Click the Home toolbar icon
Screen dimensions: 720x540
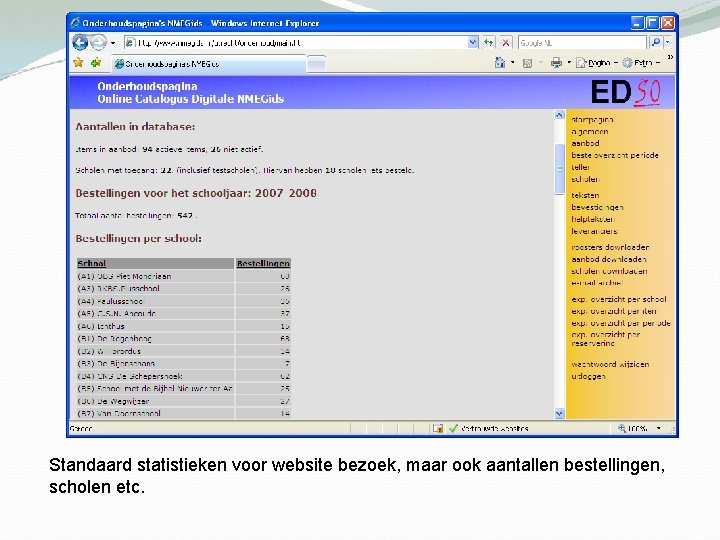pyautogui.click(x=500, y=62)
